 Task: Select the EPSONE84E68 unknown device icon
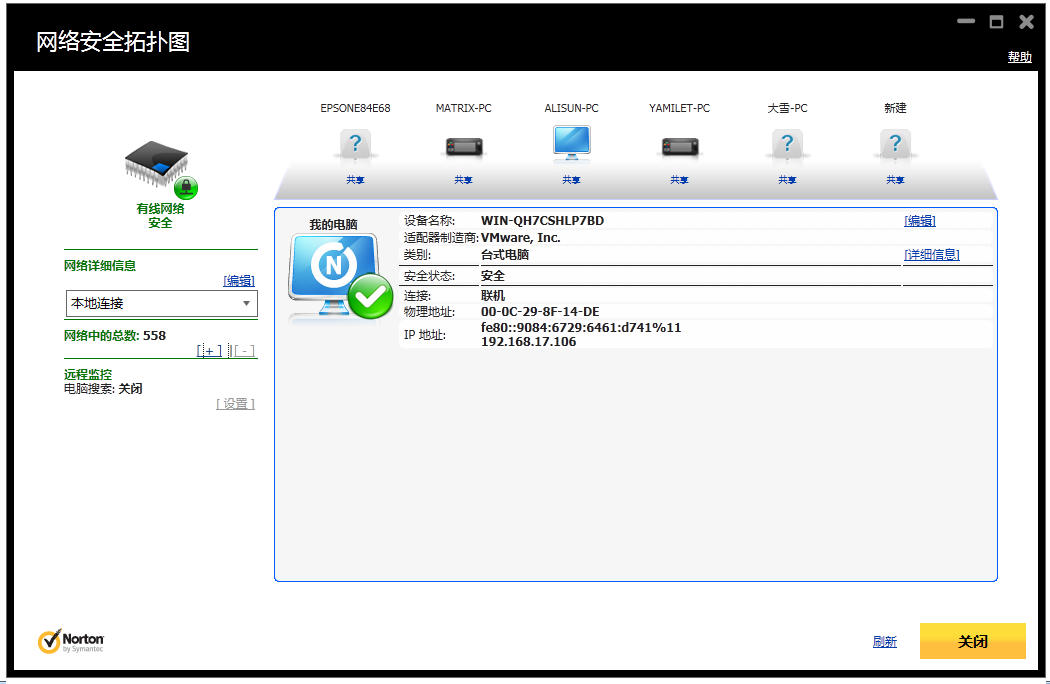click(356, 145)
